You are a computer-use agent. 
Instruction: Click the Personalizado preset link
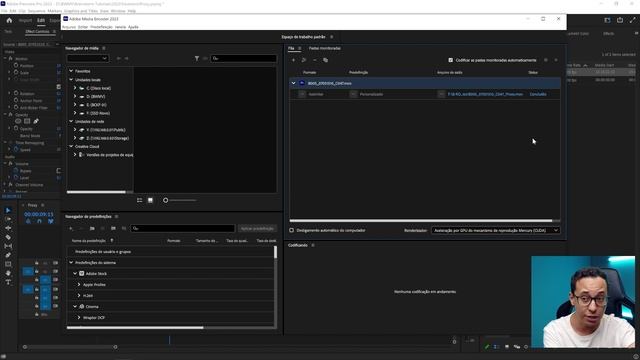[x=371, y=94]
